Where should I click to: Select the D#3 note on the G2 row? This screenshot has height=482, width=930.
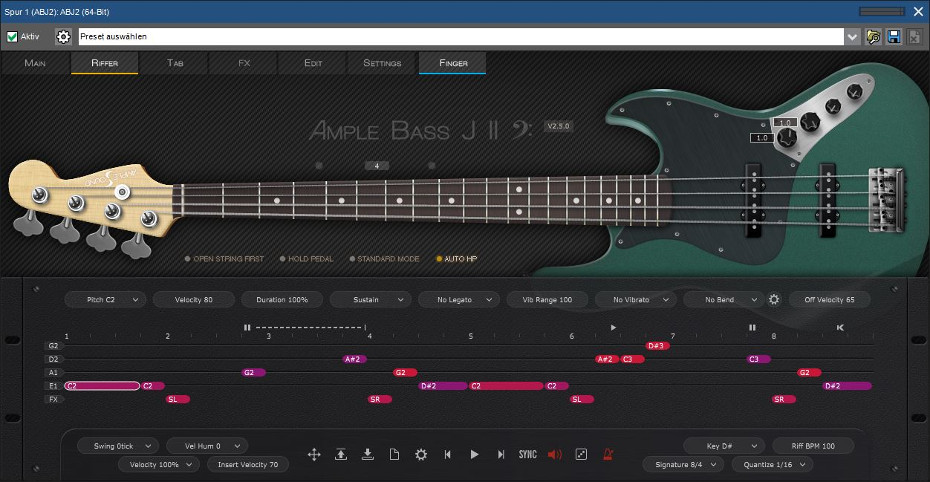tap(657, 346)
